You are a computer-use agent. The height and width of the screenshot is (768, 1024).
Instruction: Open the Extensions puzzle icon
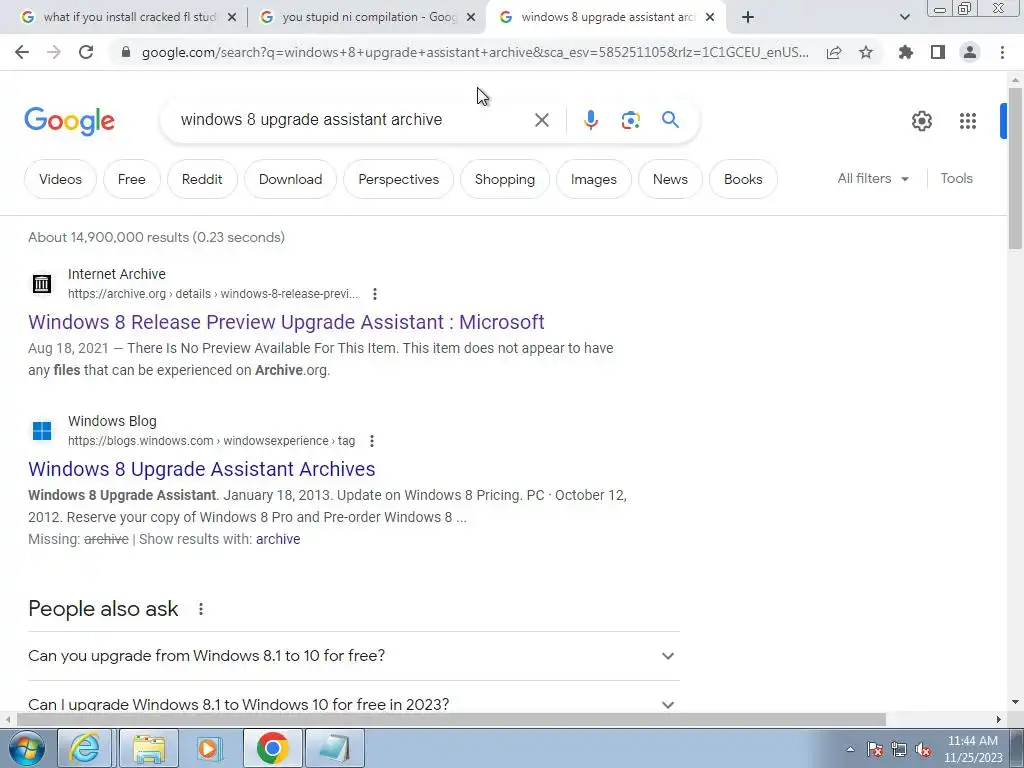coord(906,52)
